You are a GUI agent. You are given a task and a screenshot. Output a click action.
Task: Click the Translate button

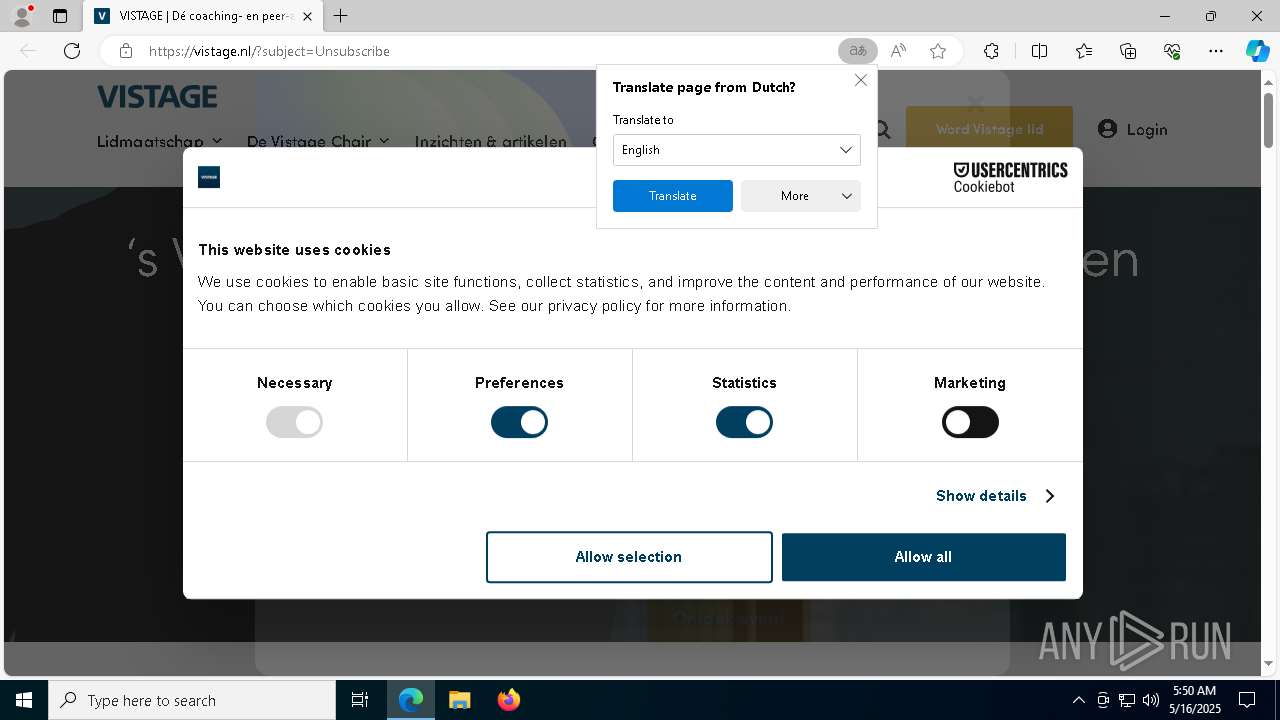click(x=672, y=196)
